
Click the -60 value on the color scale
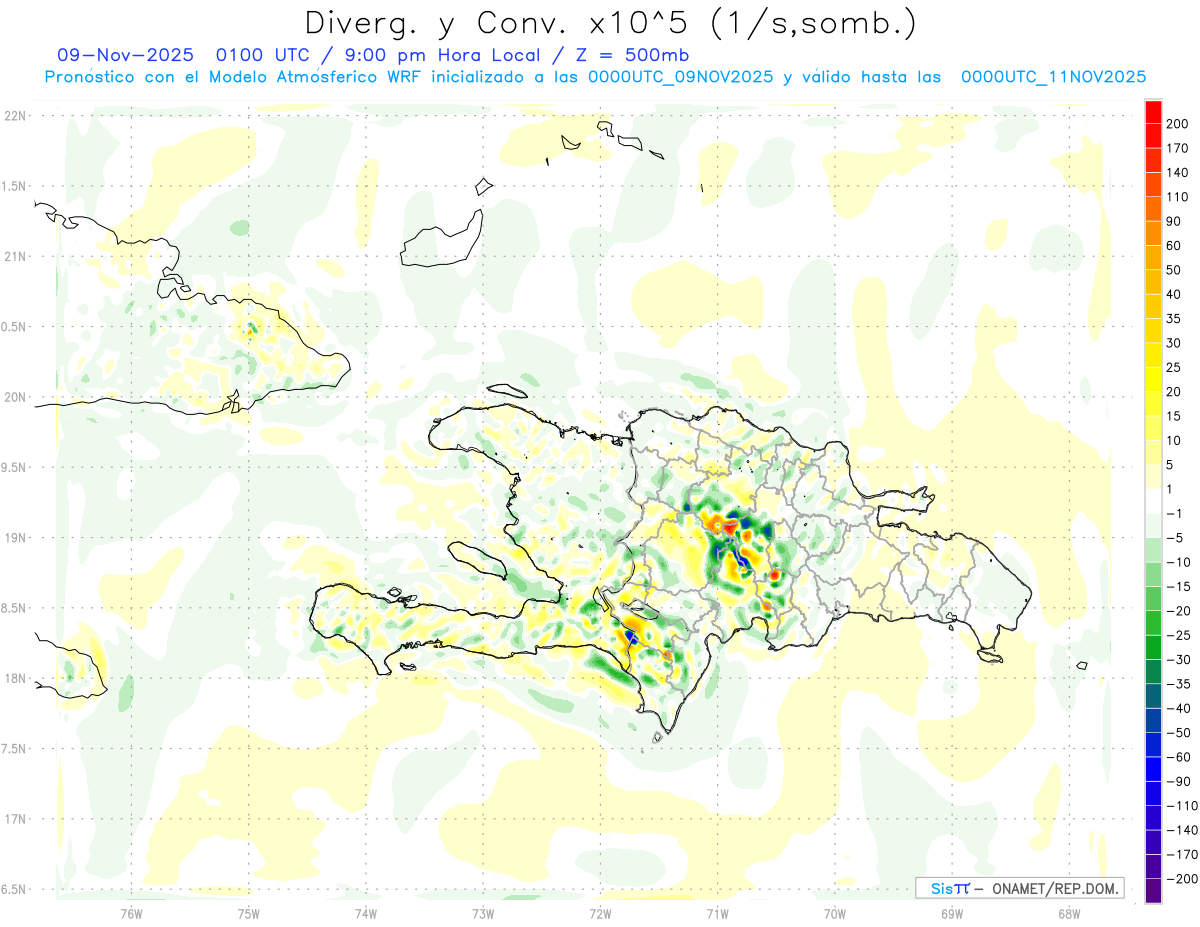click(1177, 757)
